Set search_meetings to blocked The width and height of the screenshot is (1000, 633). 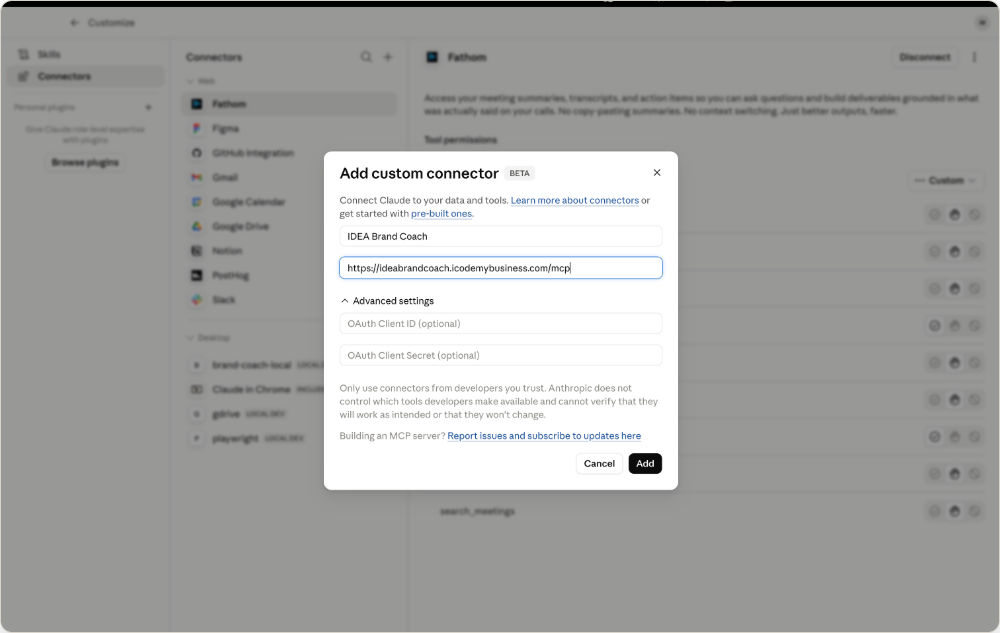point(974,511)
